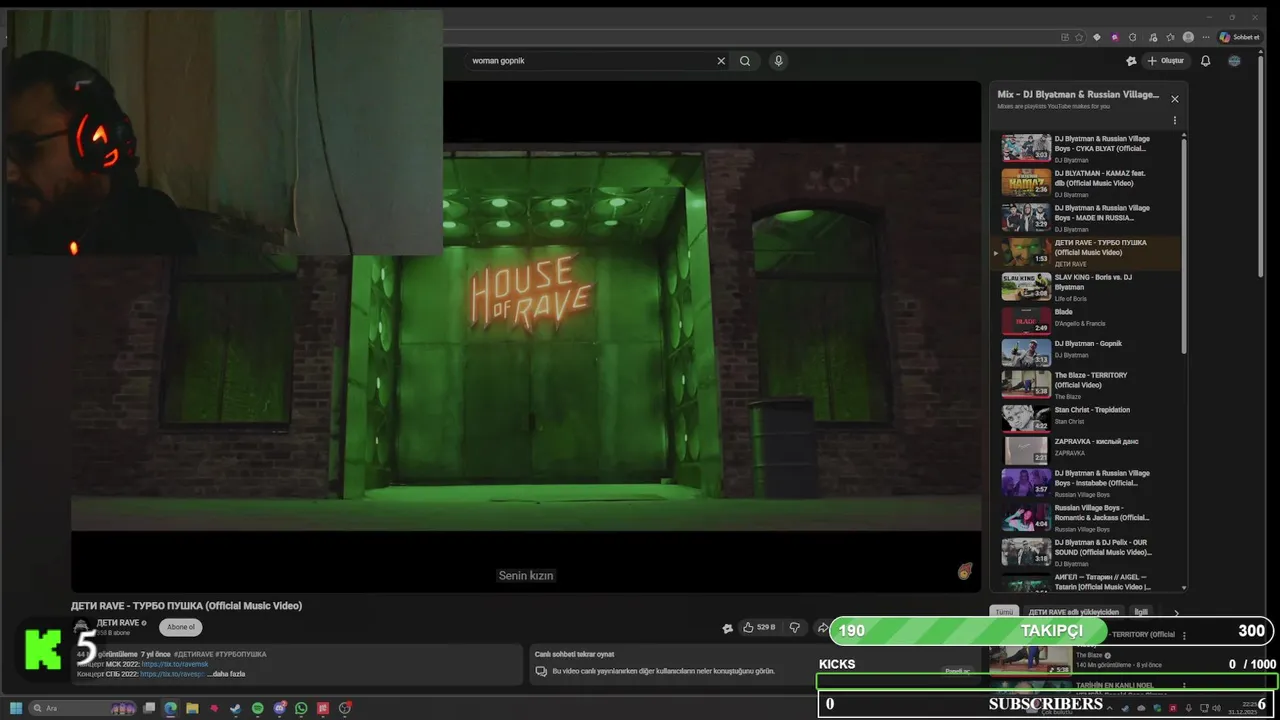Viewport: 1280px width, 720px height.
Task: Show more filter chips with arrow
Action: [x=1176, y=612]
